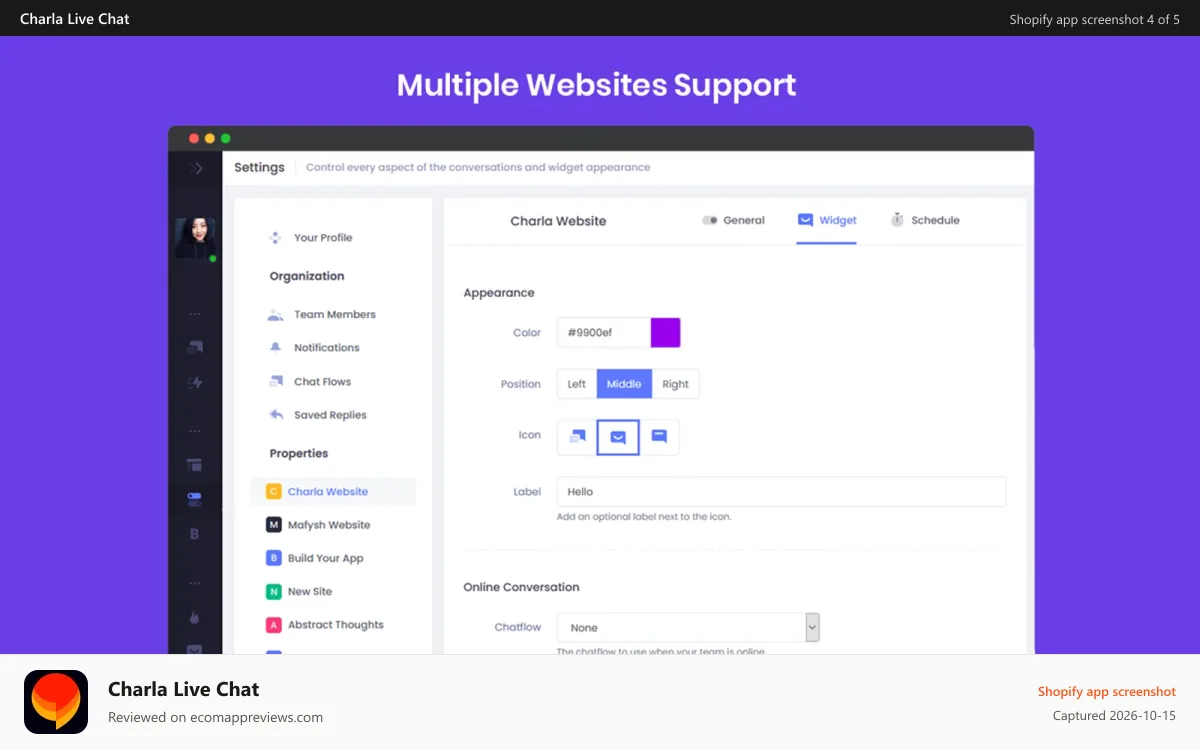
Task: Click the Notifications bell icon
Action: pos(275,347)
